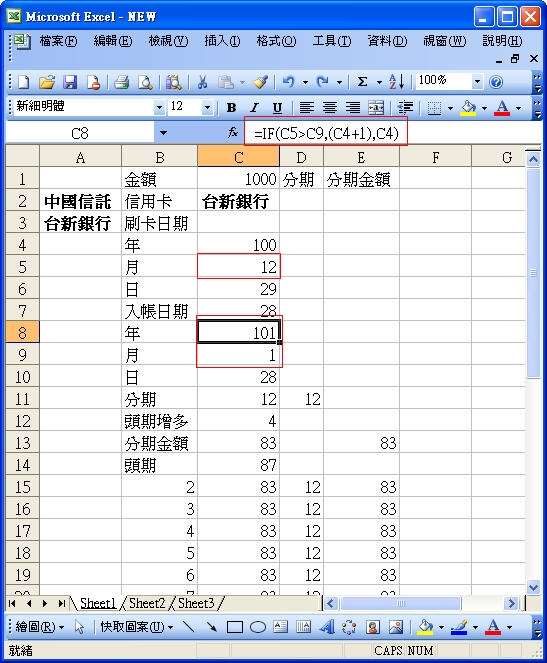Open the 格式(O) menu
Image resolution: width=547 pixels, height=663 pixels.
pyautogui.click(x=276, y=41)
